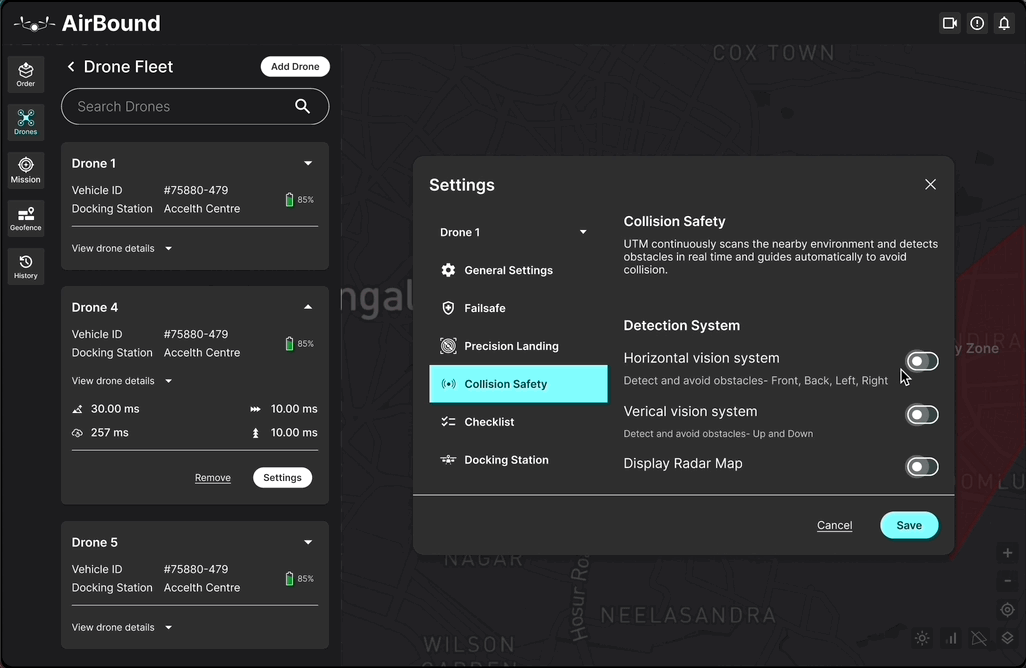Open the Order section in sidebar
The height and width of the screenshot is (668, 1026).
26,74
